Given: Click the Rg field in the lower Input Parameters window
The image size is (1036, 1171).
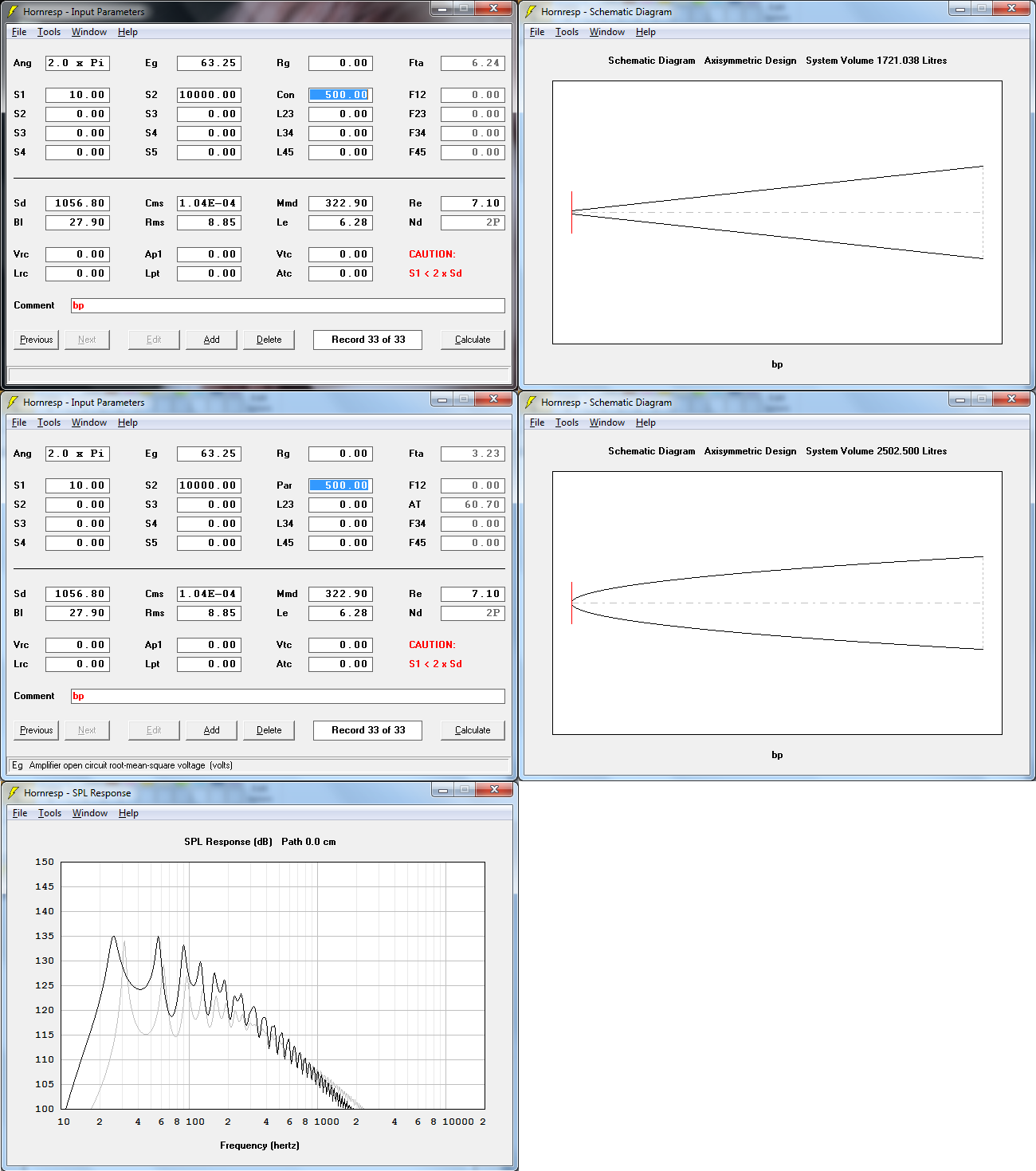Looking at the screenshot, I should tap(340, 454).
